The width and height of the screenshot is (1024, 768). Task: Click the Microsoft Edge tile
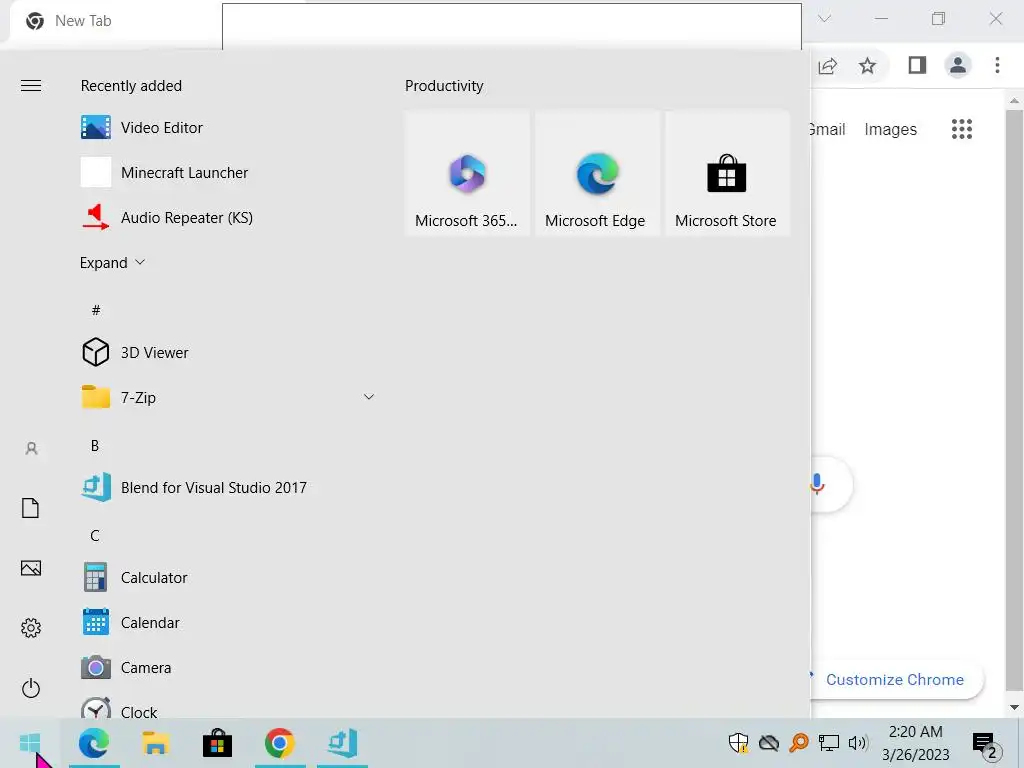597,173
